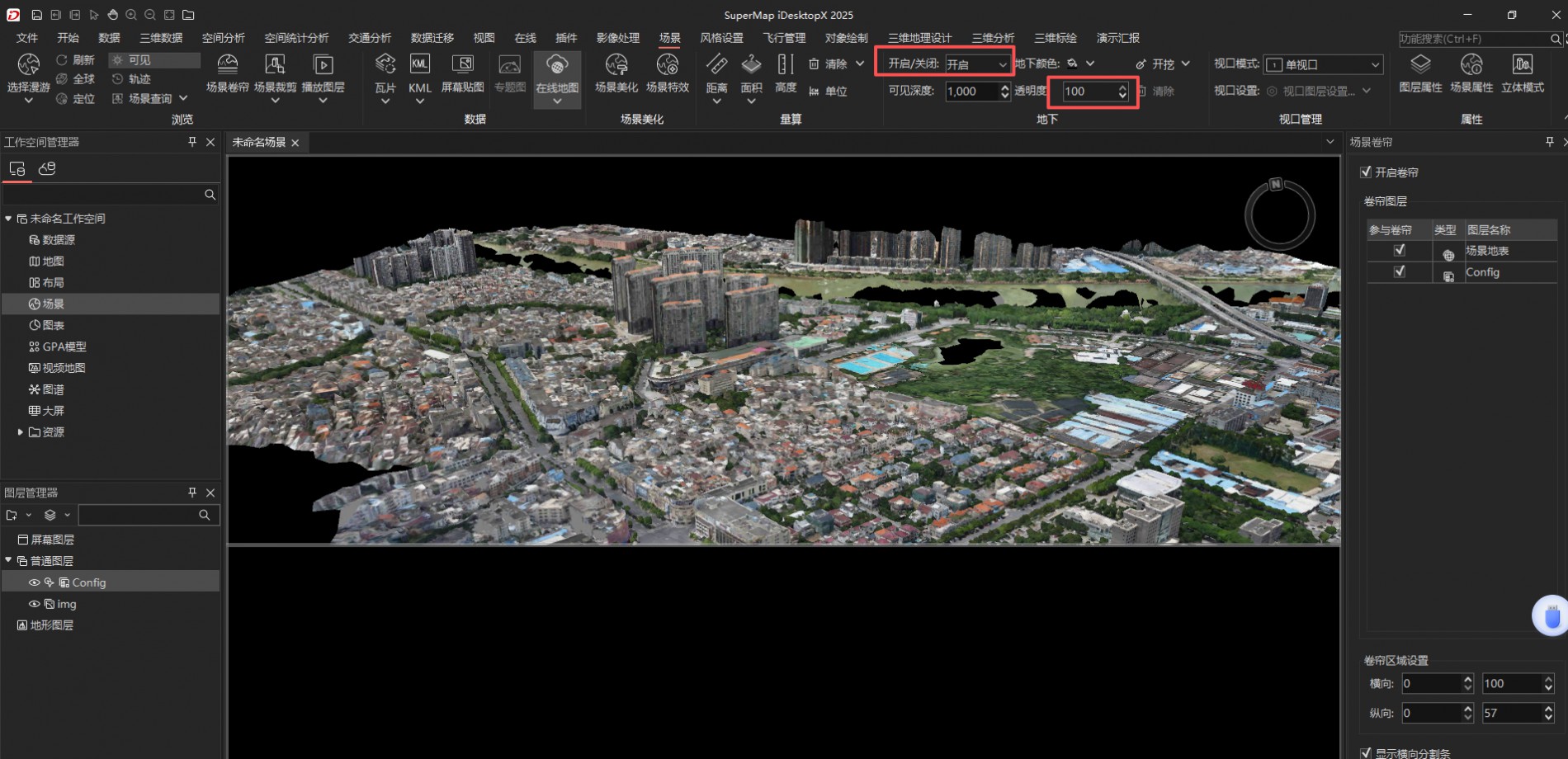This screenshot has height=759, width=1568.
Task: Open the 开启/关闭 underground dropdown
Action: pyautogui.click(x=978, y=64)
